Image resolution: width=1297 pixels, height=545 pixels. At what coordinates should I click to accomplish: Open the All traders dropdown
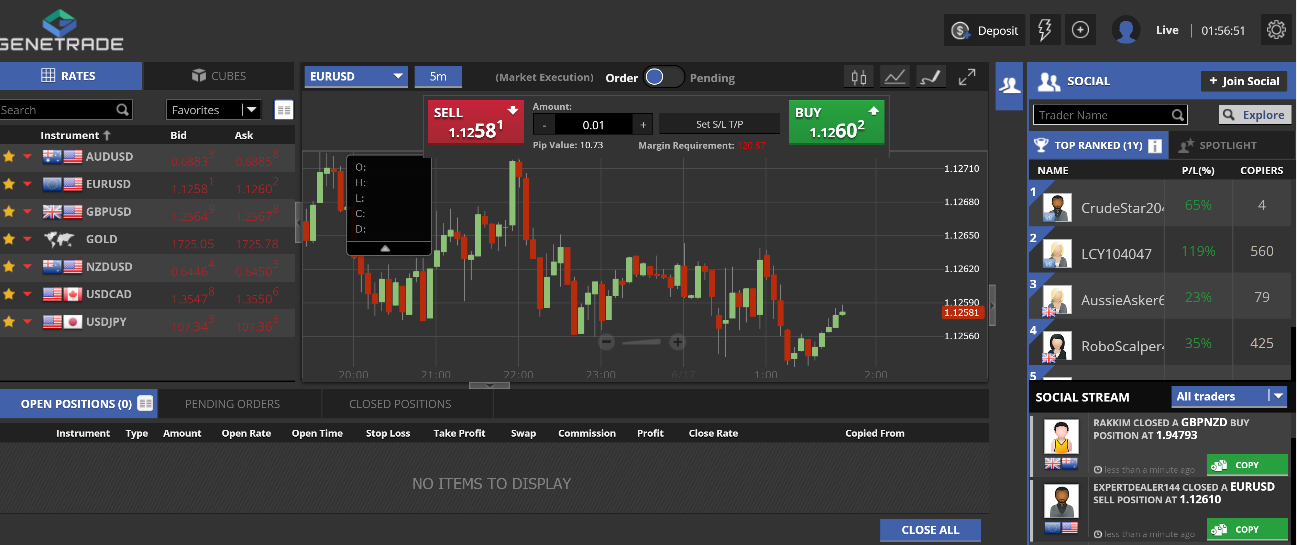coord(1230,396)
